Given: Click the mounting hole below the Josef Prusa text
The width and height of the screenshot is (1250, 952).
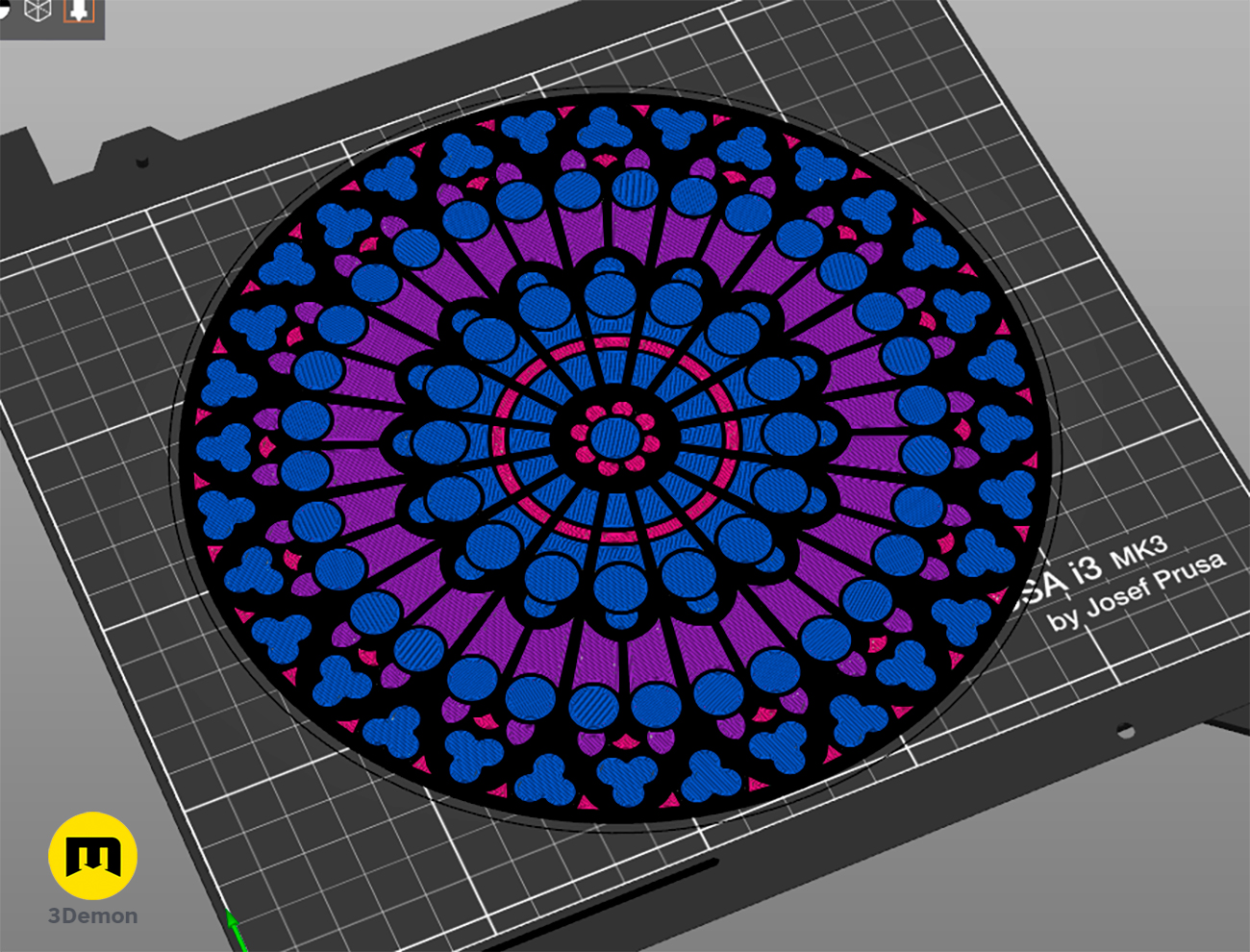Looking at the screenshot, I should pyautogui.click(x=1123, y=732).
